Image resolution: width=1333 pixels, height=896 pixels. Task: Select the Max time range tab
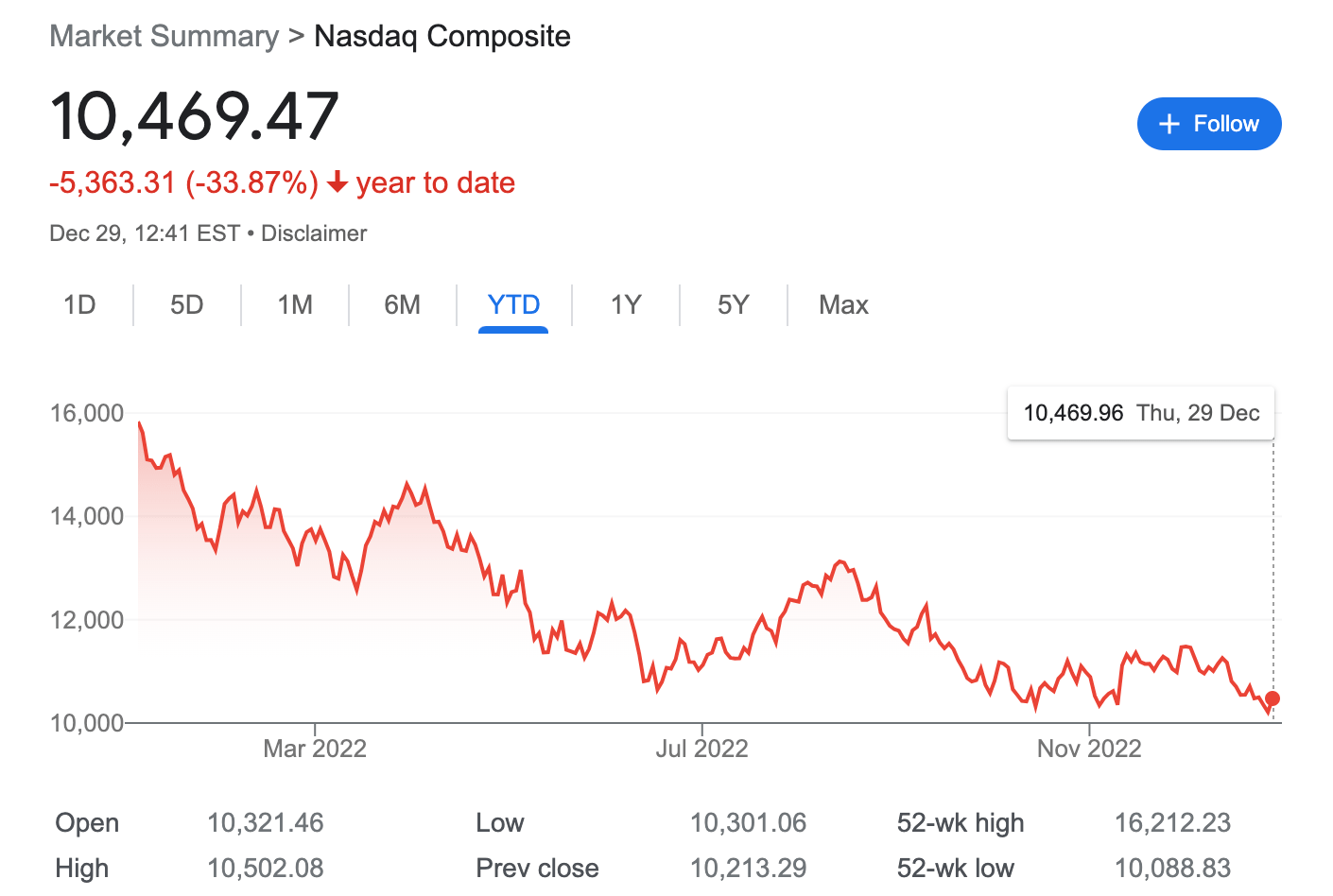843,304
